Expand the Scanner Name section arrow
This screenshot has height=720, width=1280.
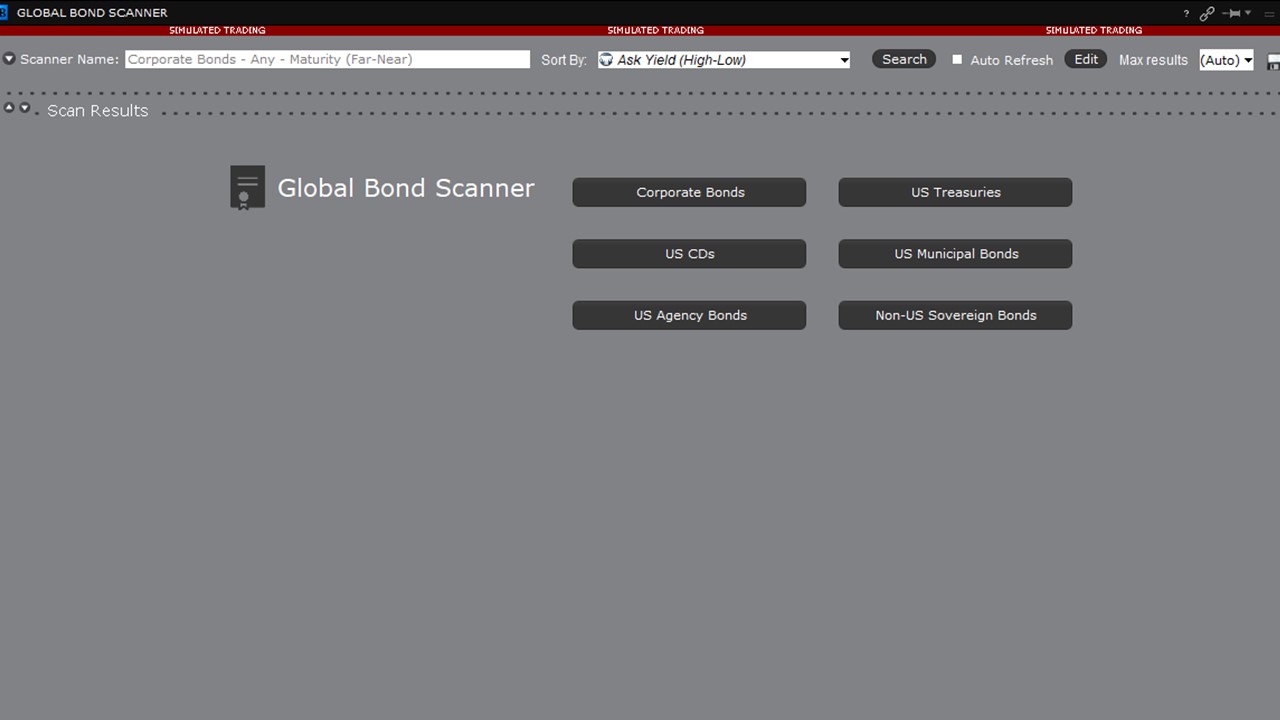(8, 58)
